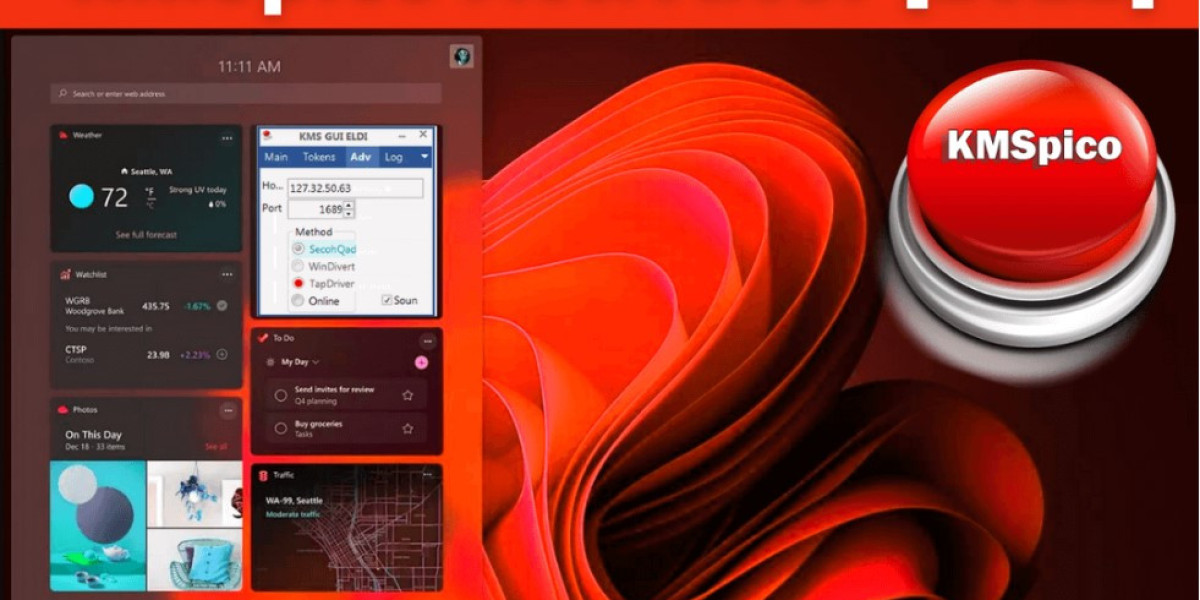The height and width of the screenshot is (600, 1200).
Task: Click the sun icon beside 72 degrees
Action: pos(81,197)
